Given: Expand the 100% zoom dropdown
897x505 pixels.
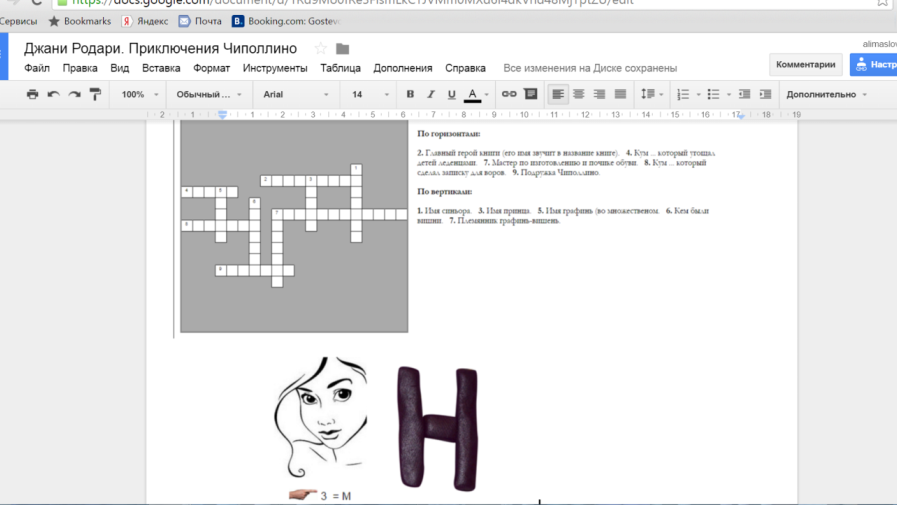Looking at the screenshot, I should coord(140,94).
